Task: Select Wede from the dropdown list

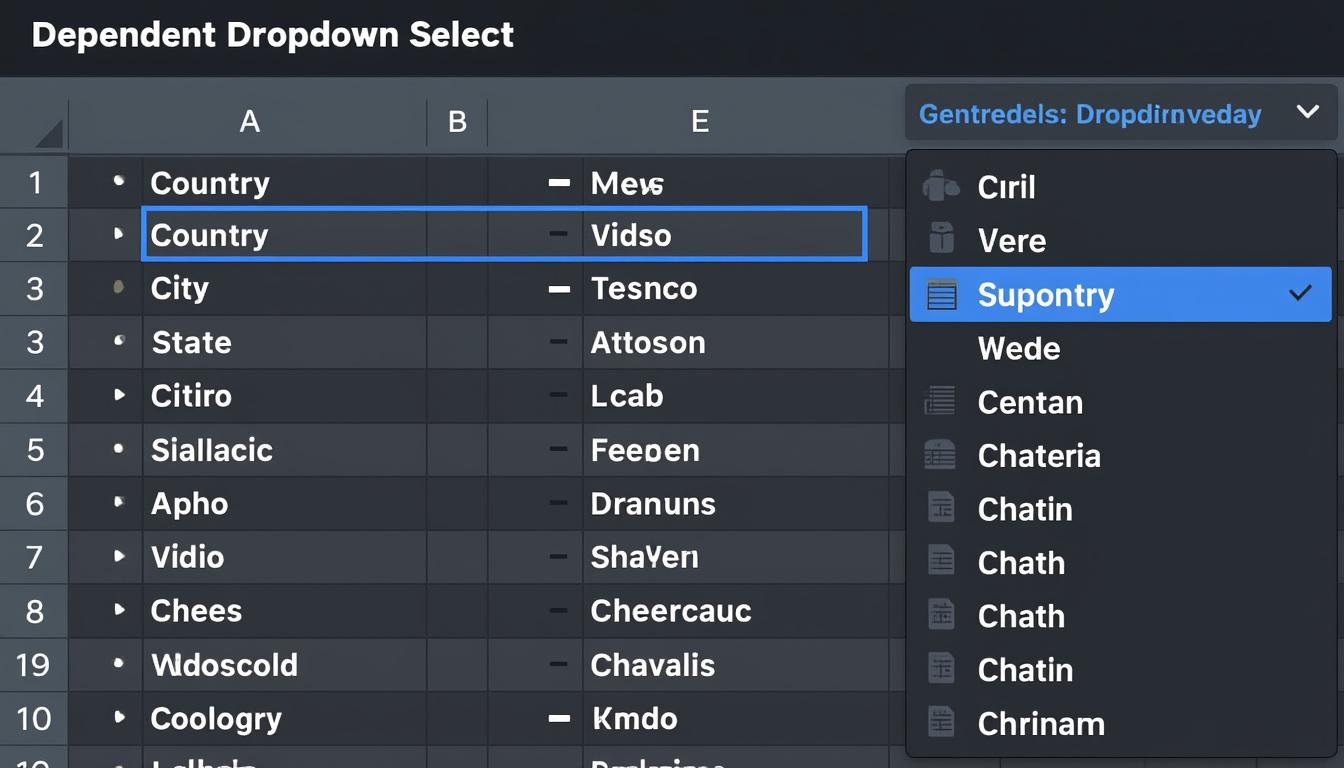Action: pos(1018,348)
